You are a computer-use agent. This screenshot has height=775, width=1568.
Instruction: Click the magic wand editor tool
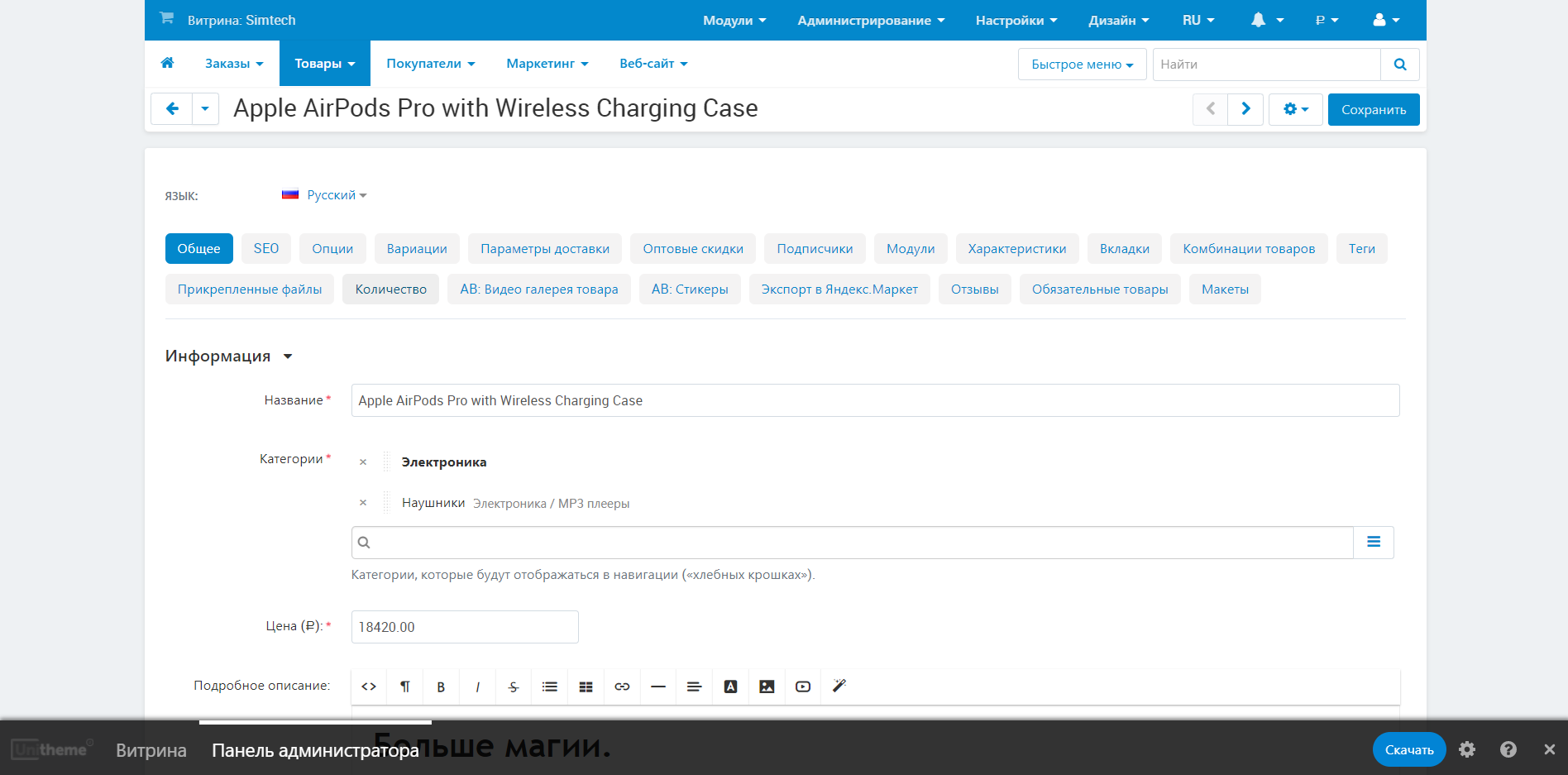(x=839, y=686)
